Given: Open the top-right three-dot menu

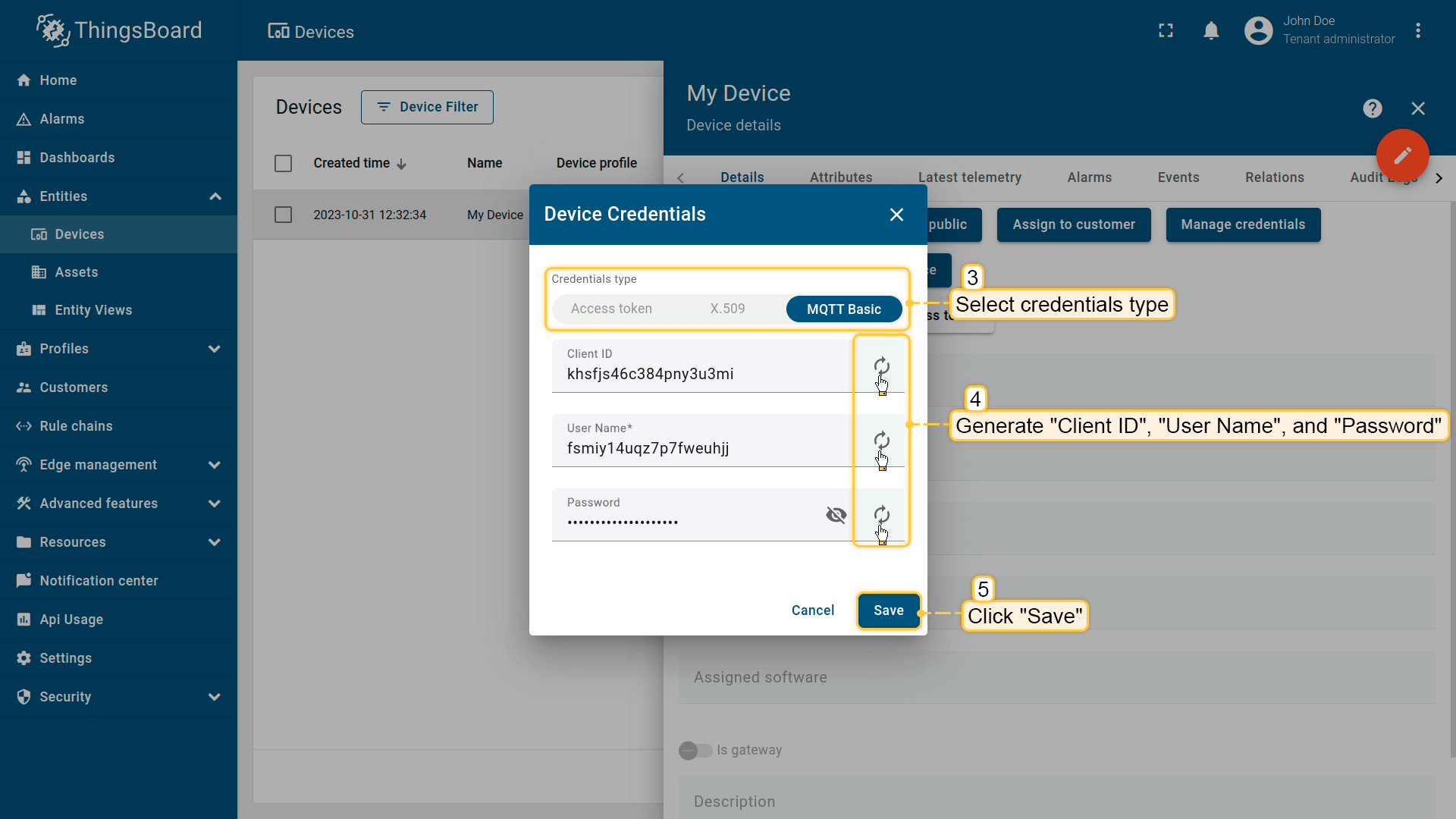Looking at the screenshot, I should pyautogui.click(x=1417, y=30).
